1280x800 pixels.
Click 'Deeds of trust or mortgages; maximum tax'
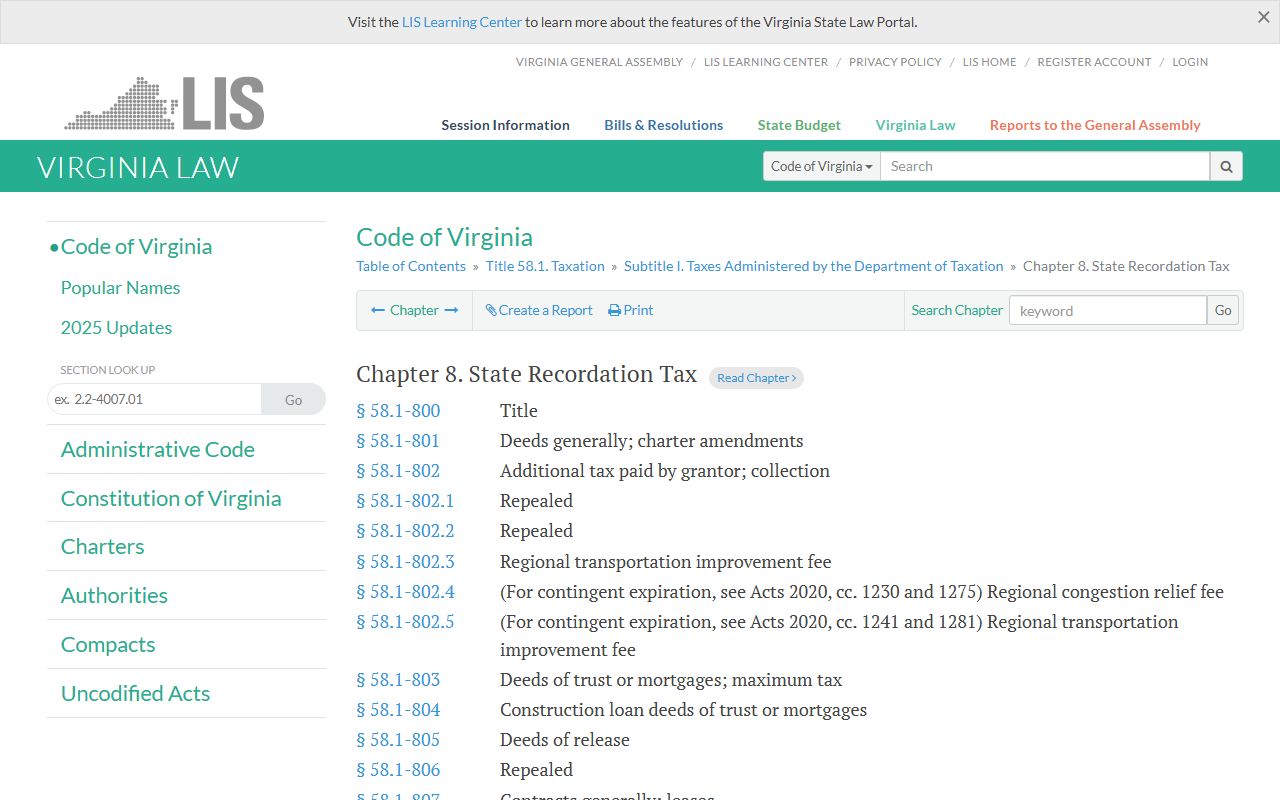(671, 680)
